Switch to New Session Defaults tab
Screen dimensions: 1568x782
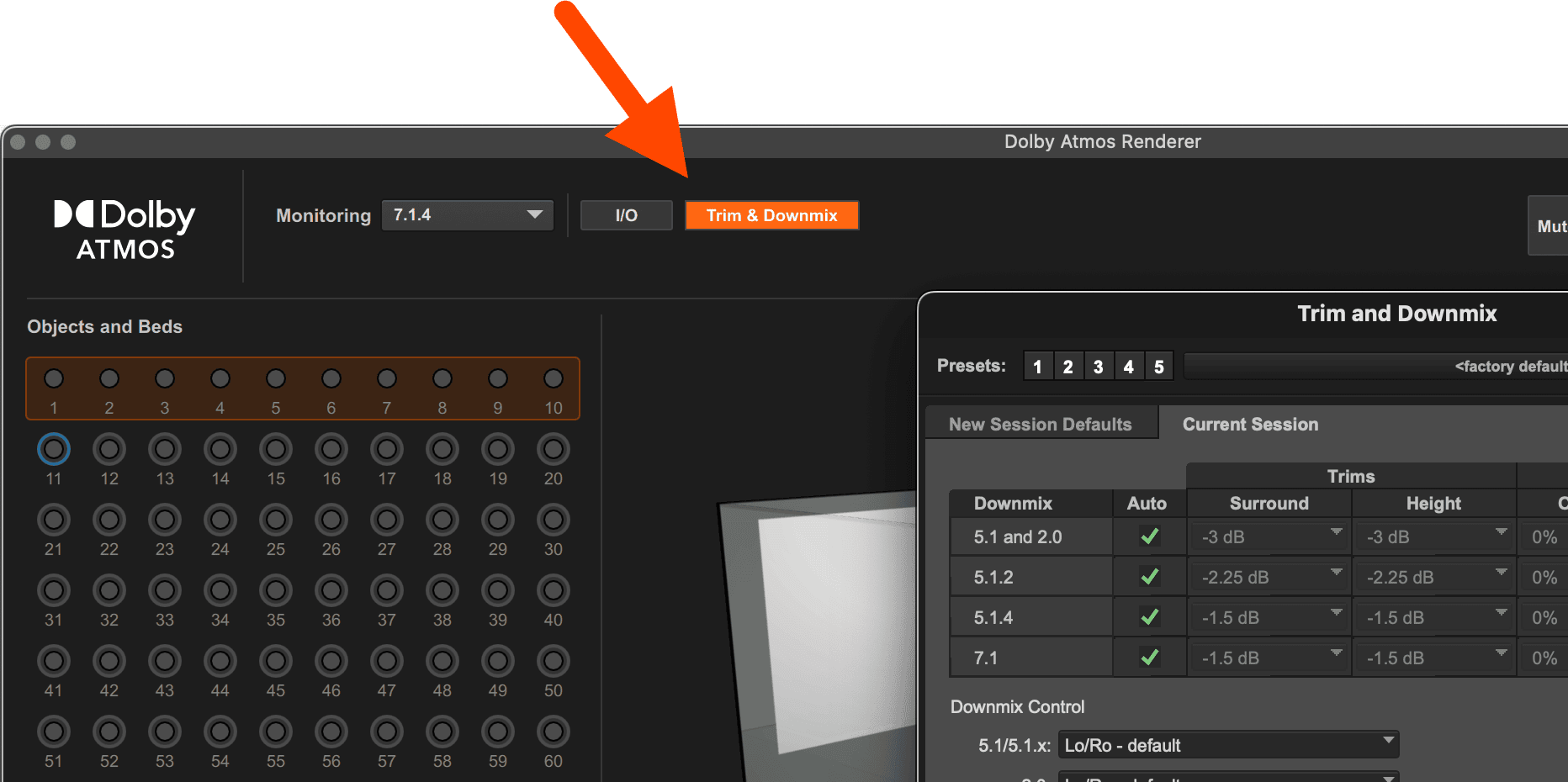point(1040,425)
